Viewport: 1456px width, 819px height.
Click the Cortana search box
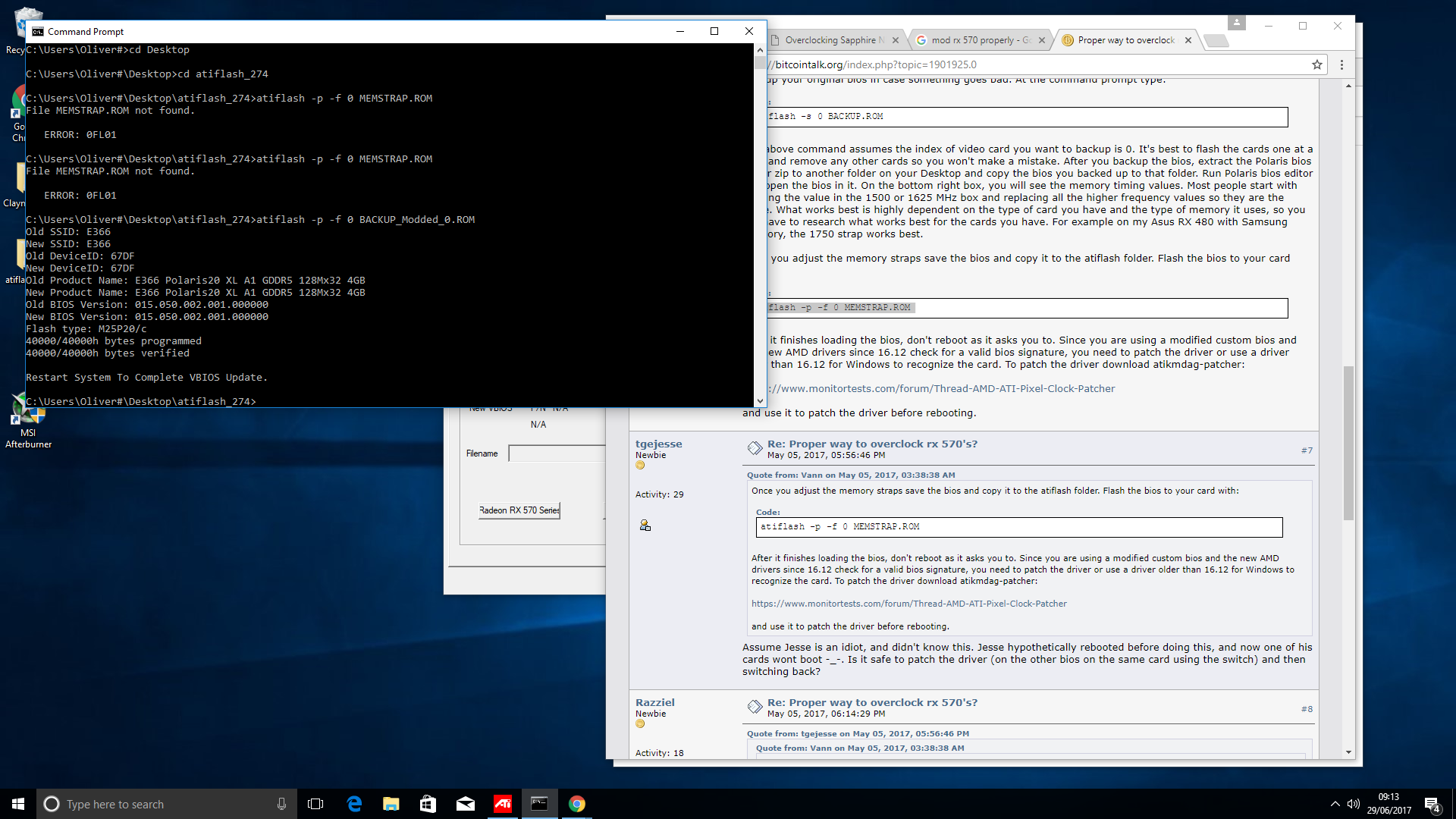point(167,804)
